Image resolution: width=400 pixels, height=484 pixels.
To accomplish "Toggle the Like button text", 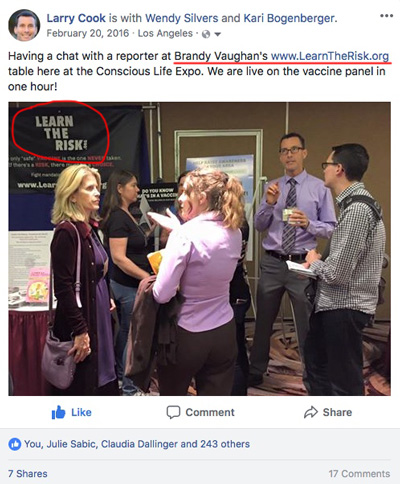I will coord(81,412).
